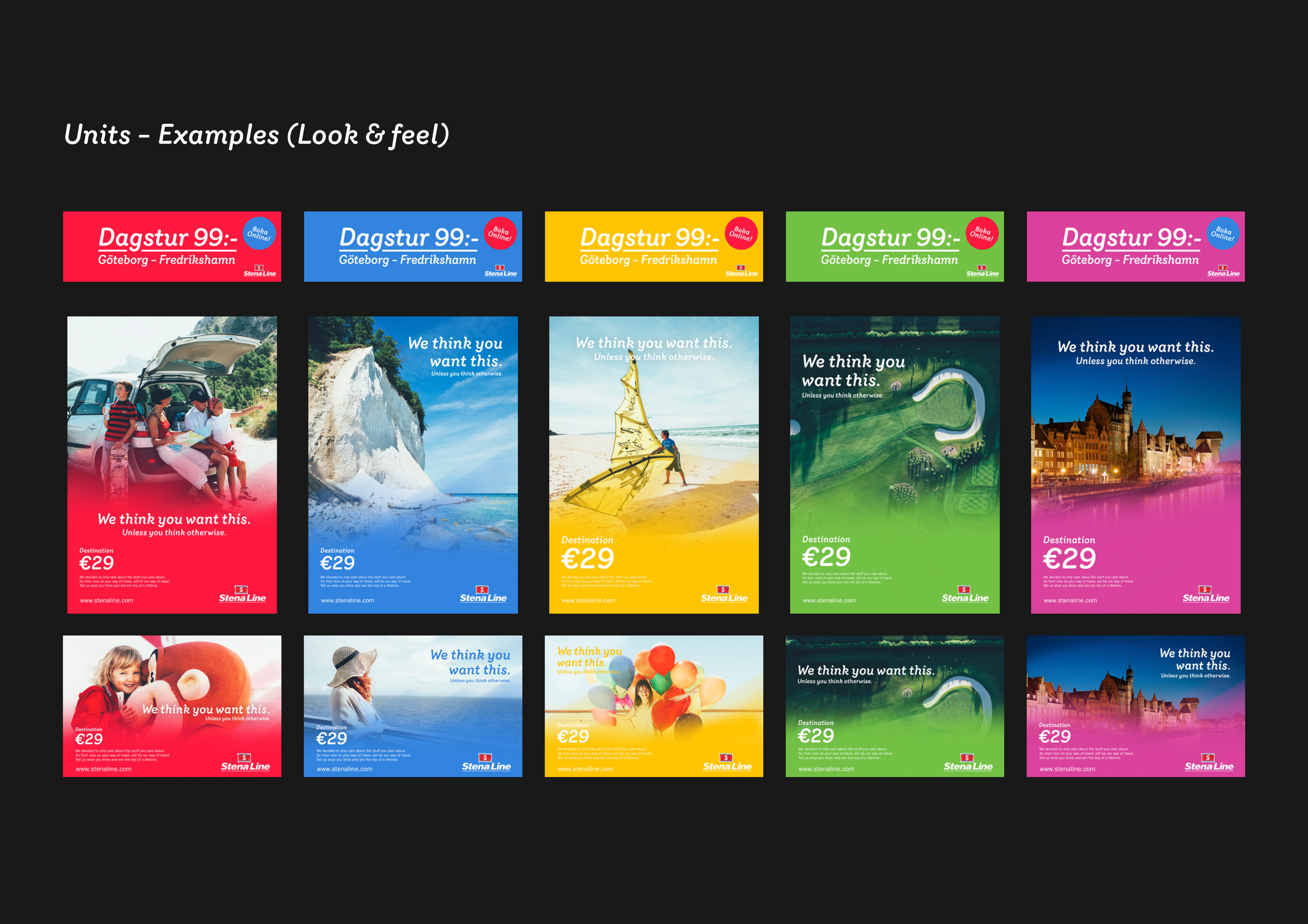Open www.stenaline.com link on tall green golf poster
This screenshot has height=924, width=1308.
click(x=829, y=601)
